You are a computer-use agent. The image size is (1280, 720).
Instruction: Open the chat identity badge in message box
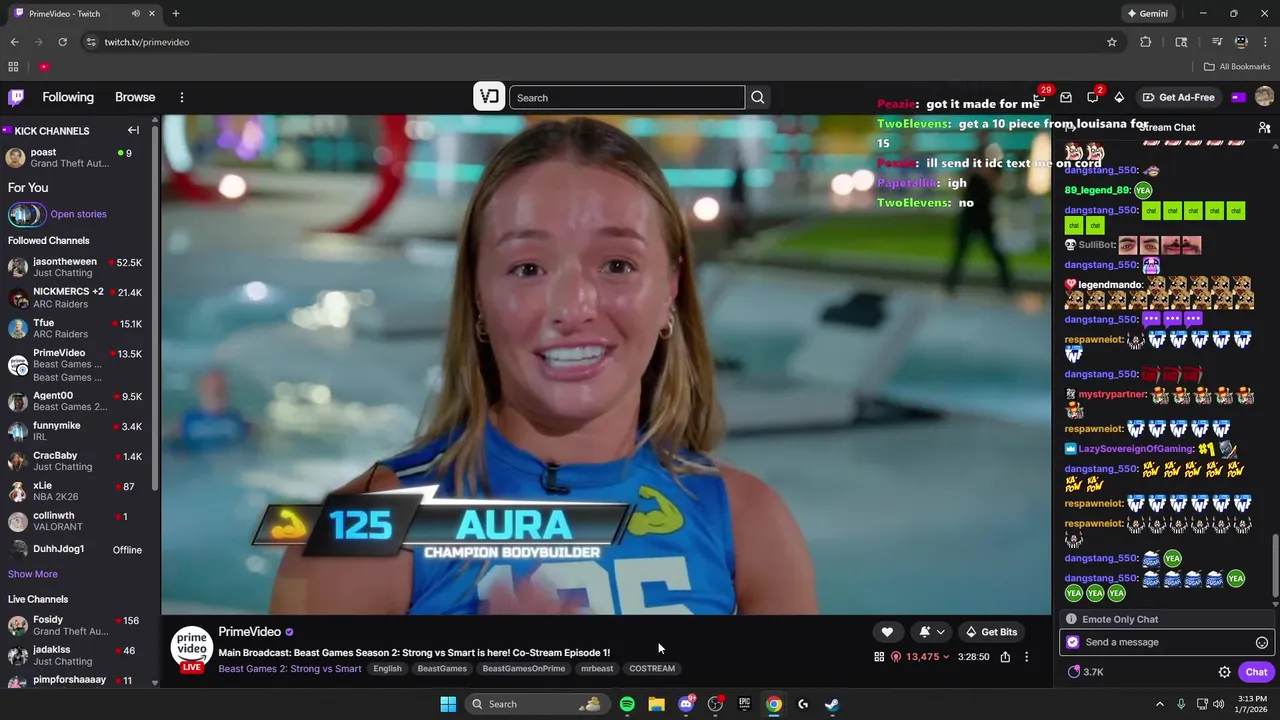(x=1073, y=643)
